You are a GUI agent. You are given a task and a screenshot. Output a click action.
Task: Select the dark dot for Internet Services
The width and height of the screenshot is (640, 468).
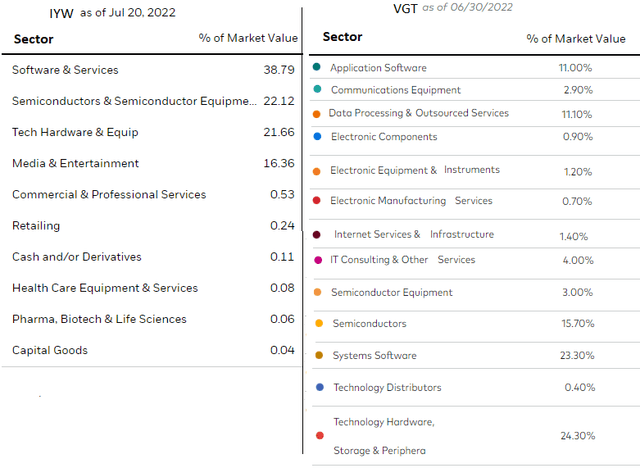click(317, 235)
